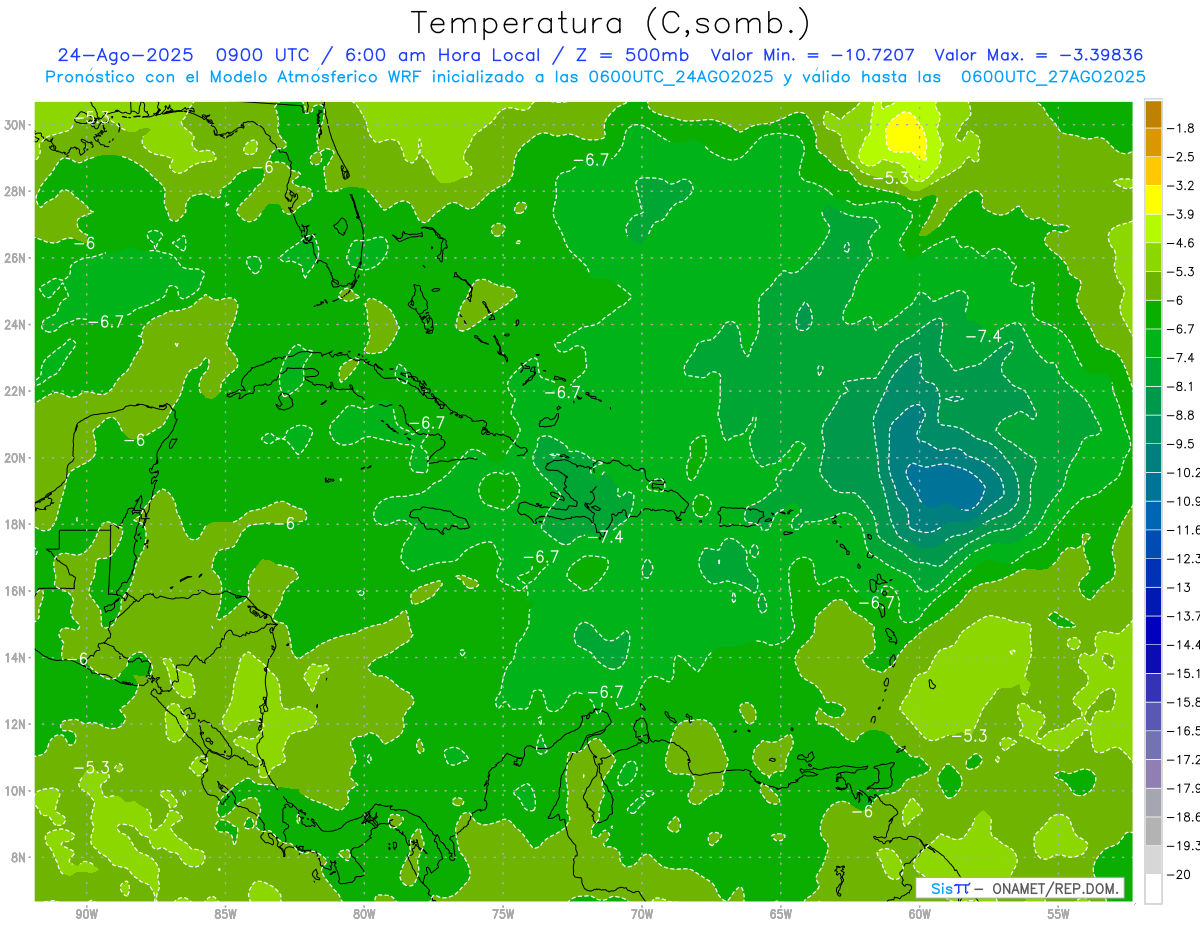Screen dimensions: 1200x927
Task: Click purple swatch between -17.9 and -17.2
Action: (x=1153, y=773)
